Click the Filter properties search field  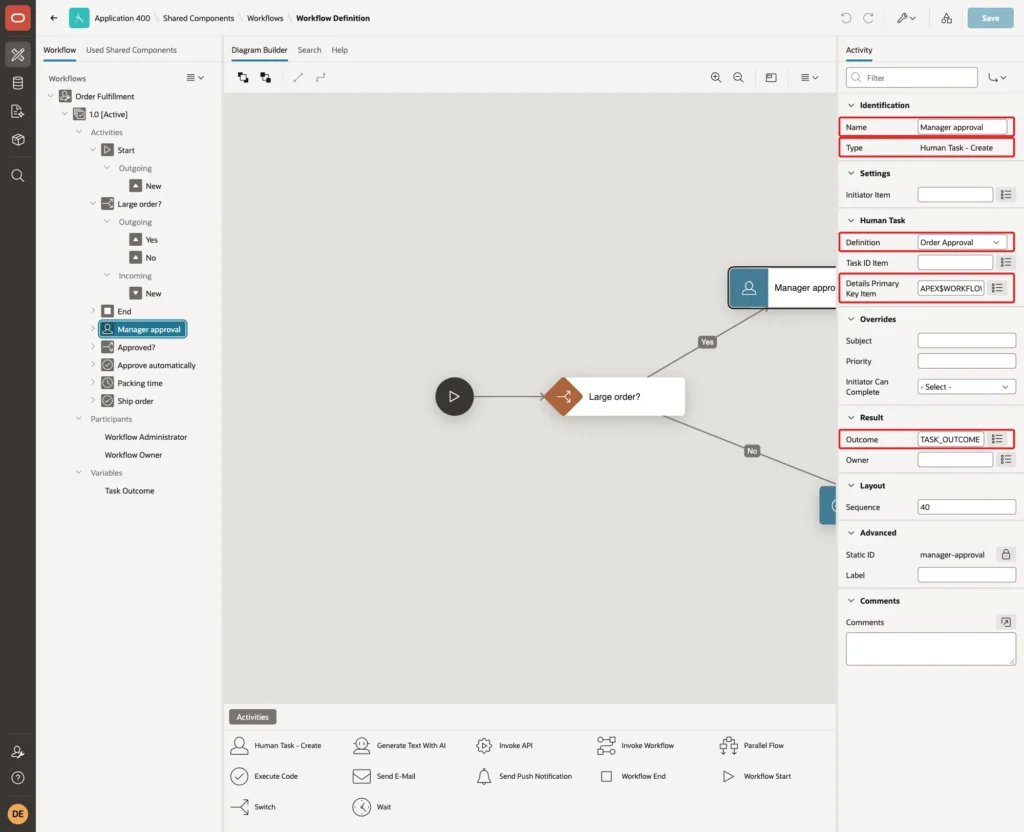pos(912,78)
